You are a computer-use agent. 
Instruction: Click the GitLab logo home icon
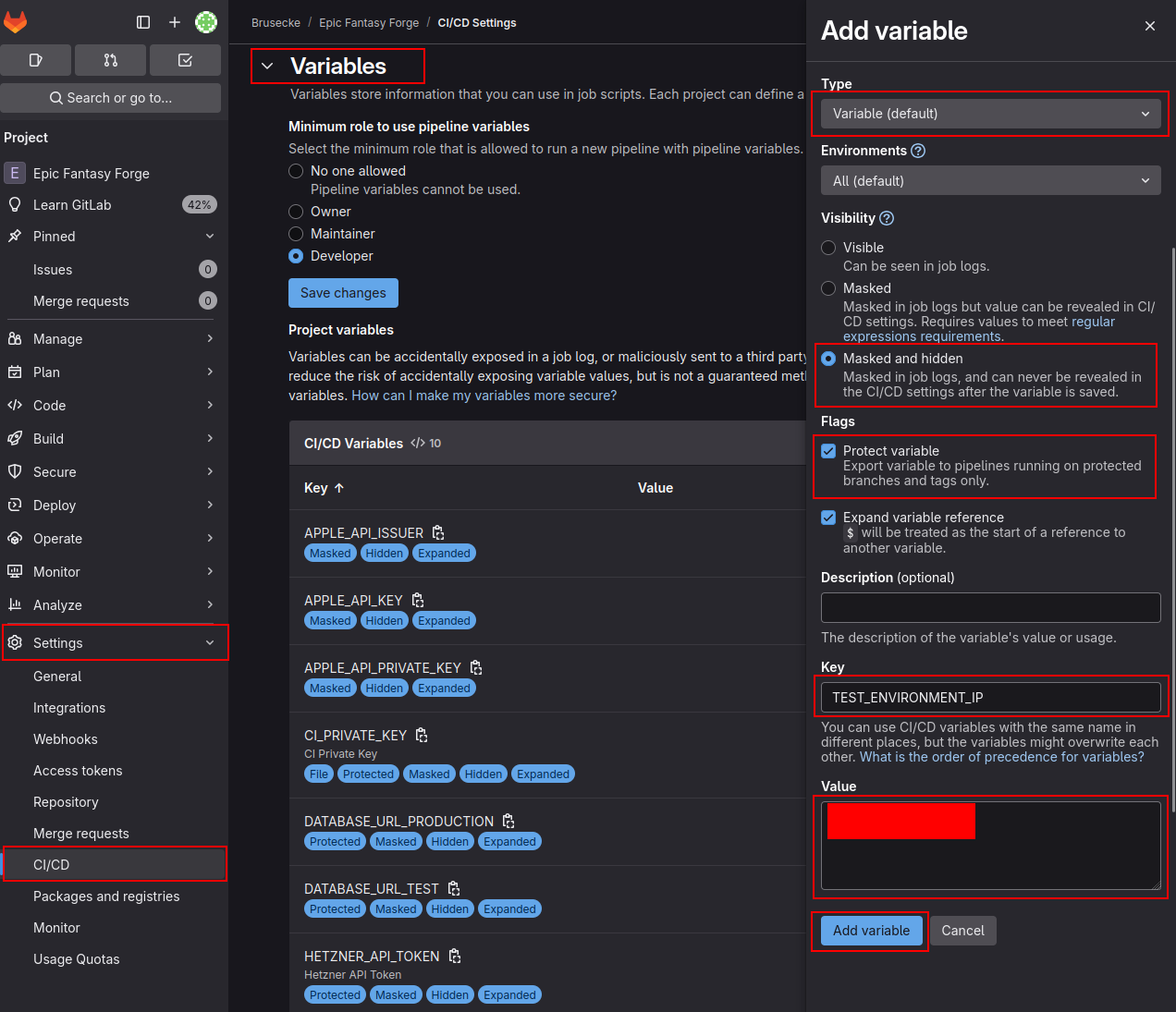(16, 22)
